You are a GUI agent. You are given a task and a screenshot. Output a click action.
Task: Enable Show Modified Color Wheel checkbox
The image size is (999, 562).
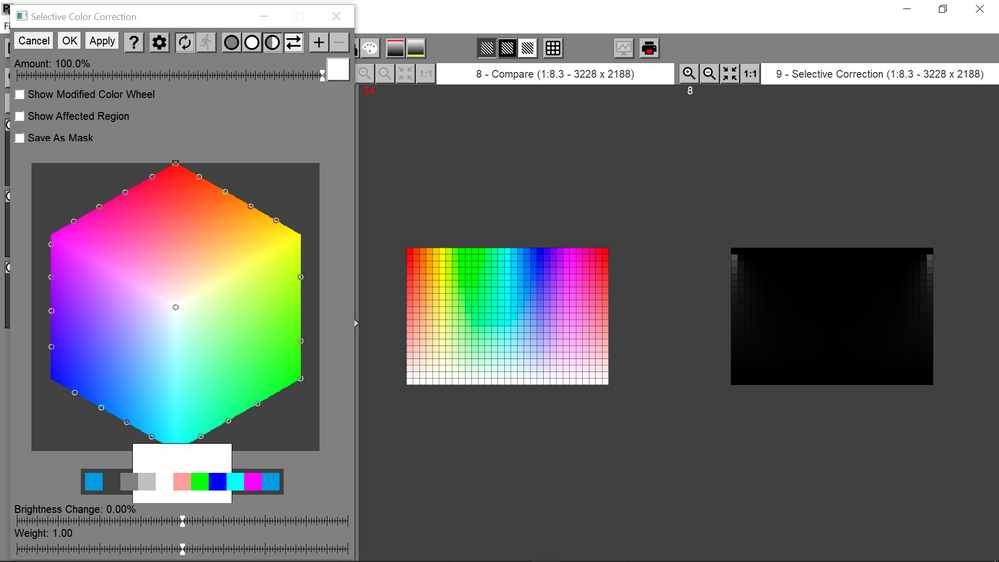click(20, 94)
